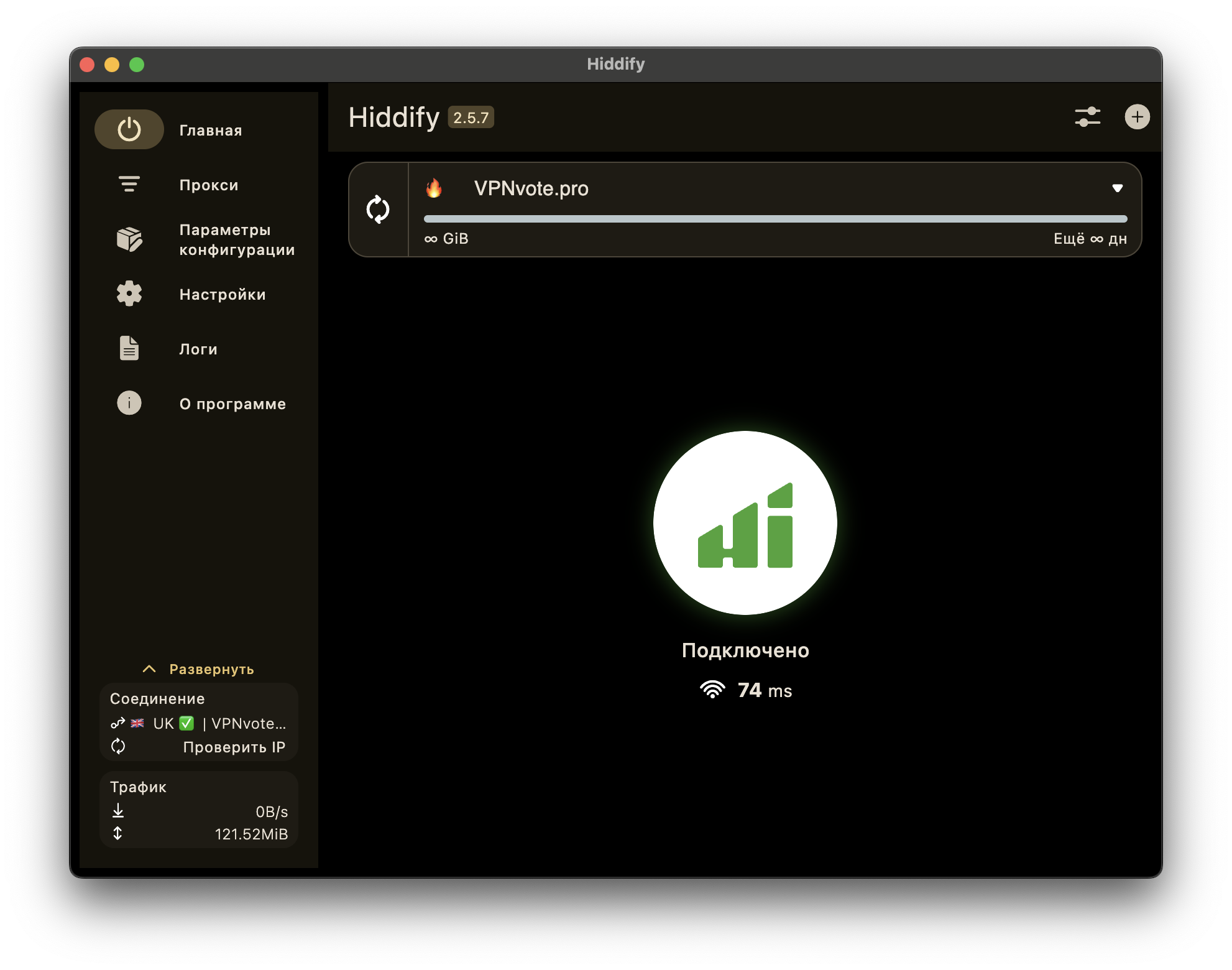This screenshot has height=970, width=1232.
Task: Click the info icon for О программе
Action: 129,403
